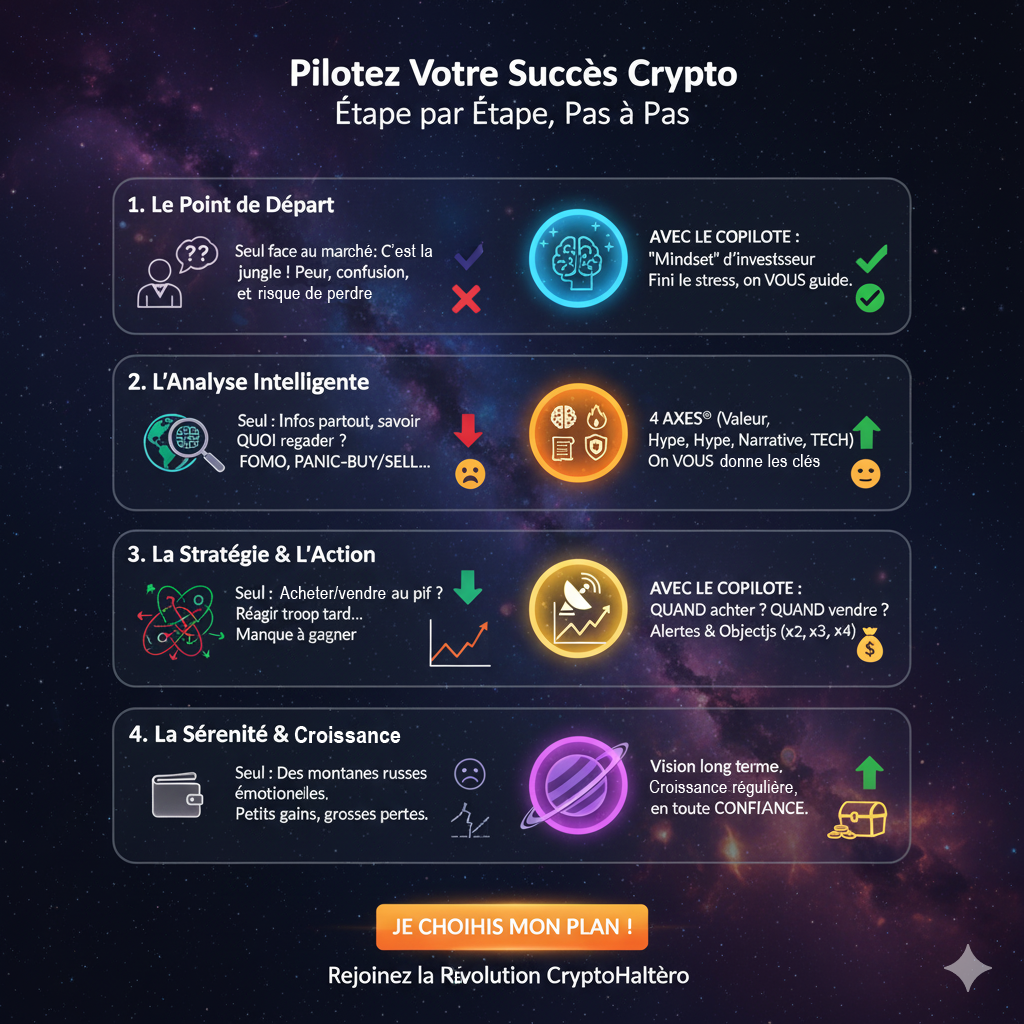This screenshot has height=1024, width=1024.
Task: Click the money bag dollar icon
Action: tap(869, 643)
